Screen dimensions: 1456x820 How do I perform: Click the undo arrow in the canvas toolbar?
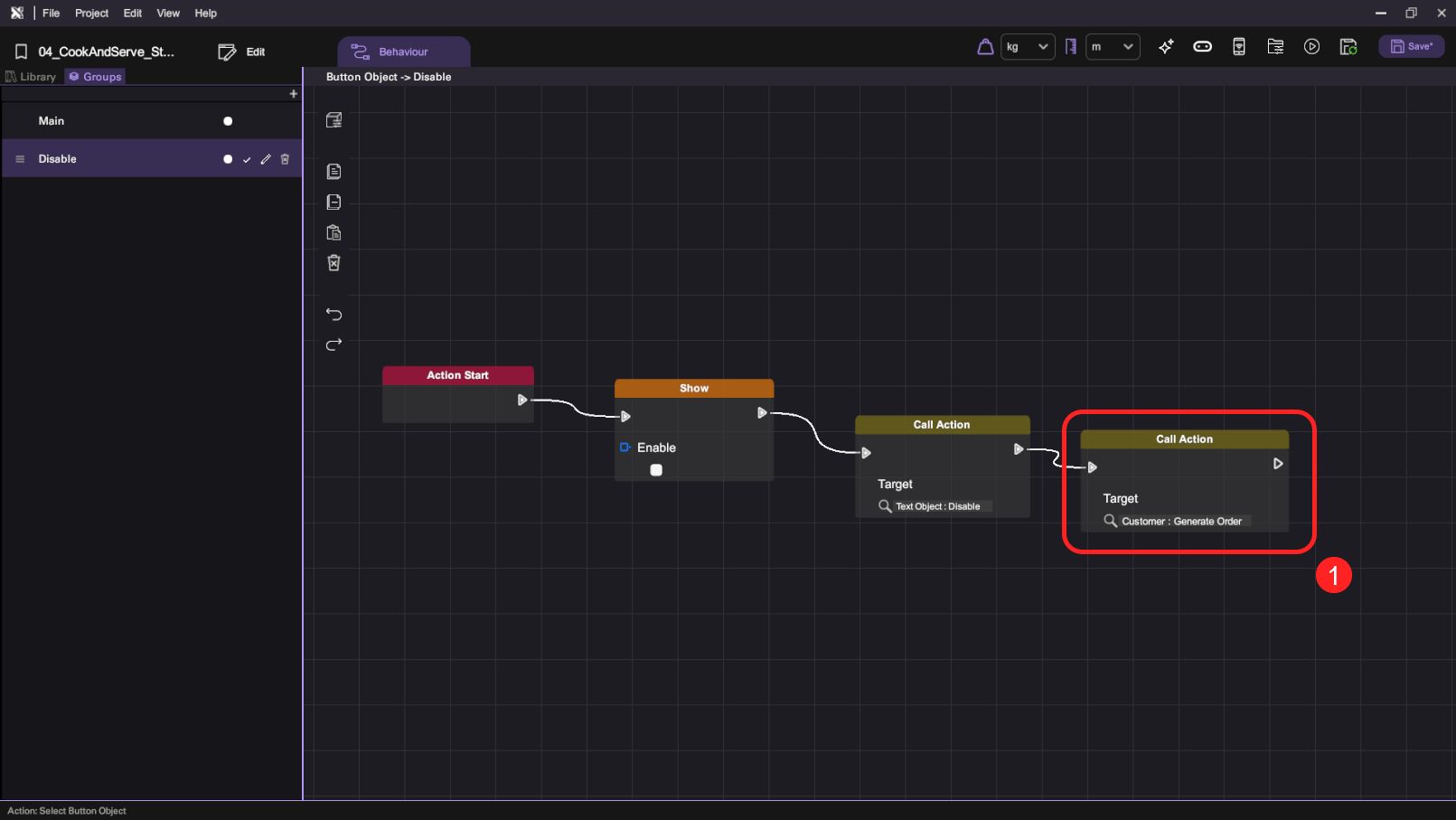333,315
